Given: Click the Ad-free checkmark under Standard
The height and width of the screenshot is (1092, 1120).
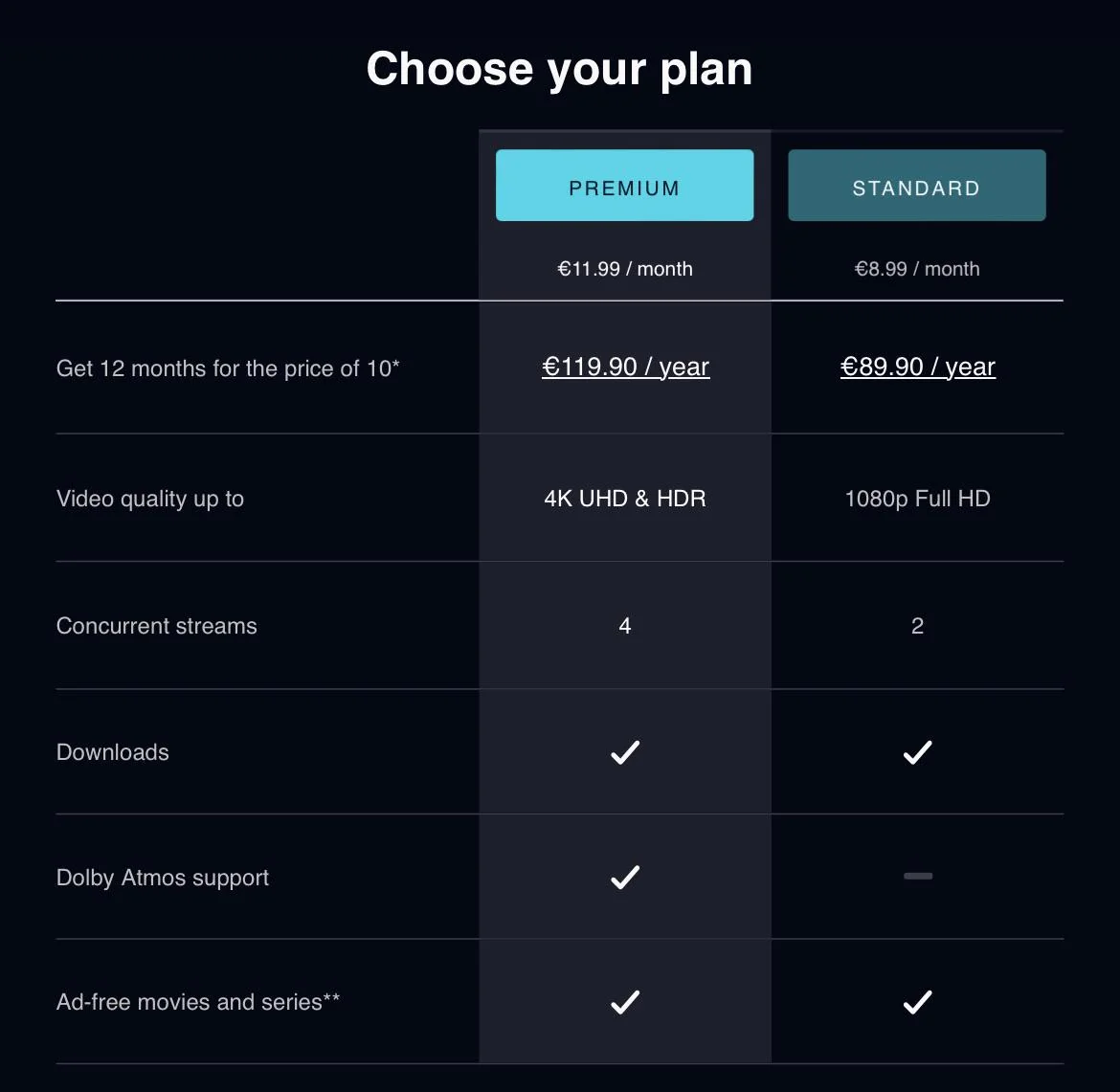Looking at the screenshot, I should pos(916,1002).
